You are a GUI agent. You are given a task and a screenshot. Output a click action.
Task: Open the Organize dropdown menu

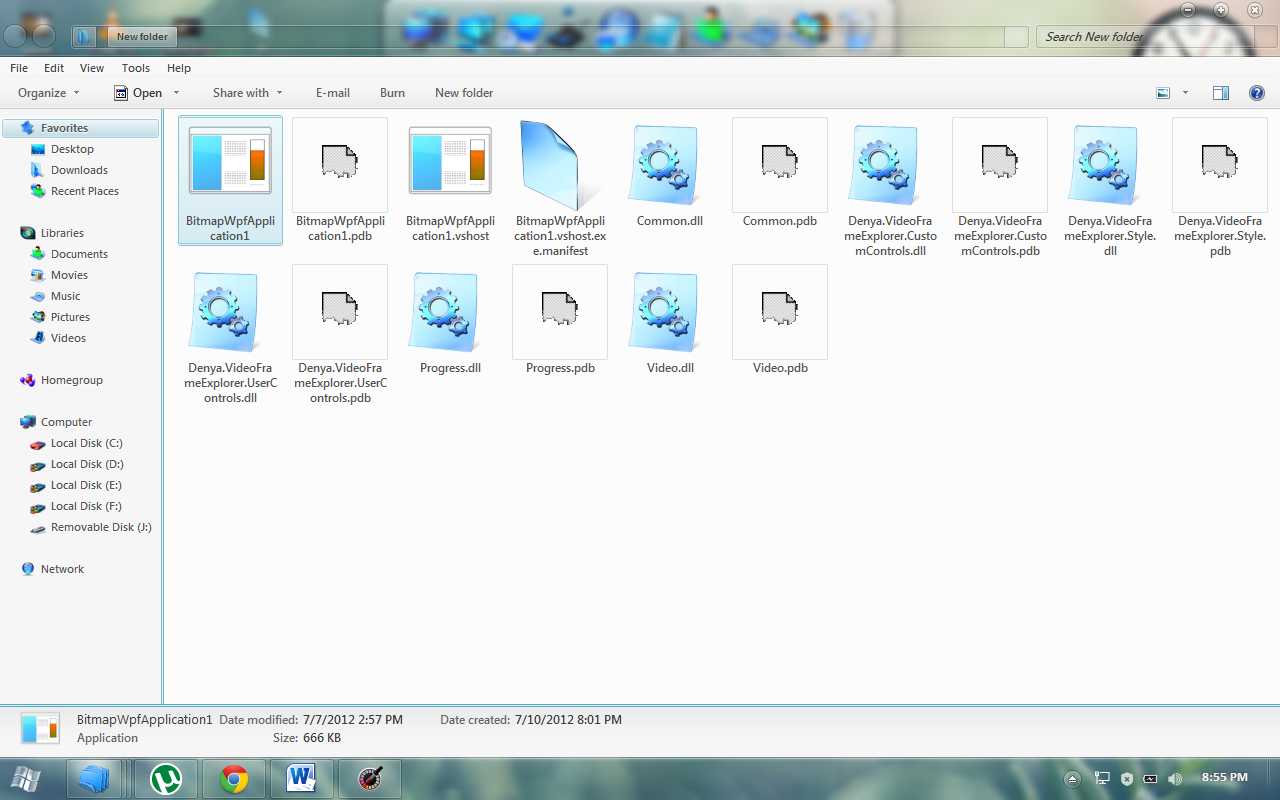coord(48,93)
